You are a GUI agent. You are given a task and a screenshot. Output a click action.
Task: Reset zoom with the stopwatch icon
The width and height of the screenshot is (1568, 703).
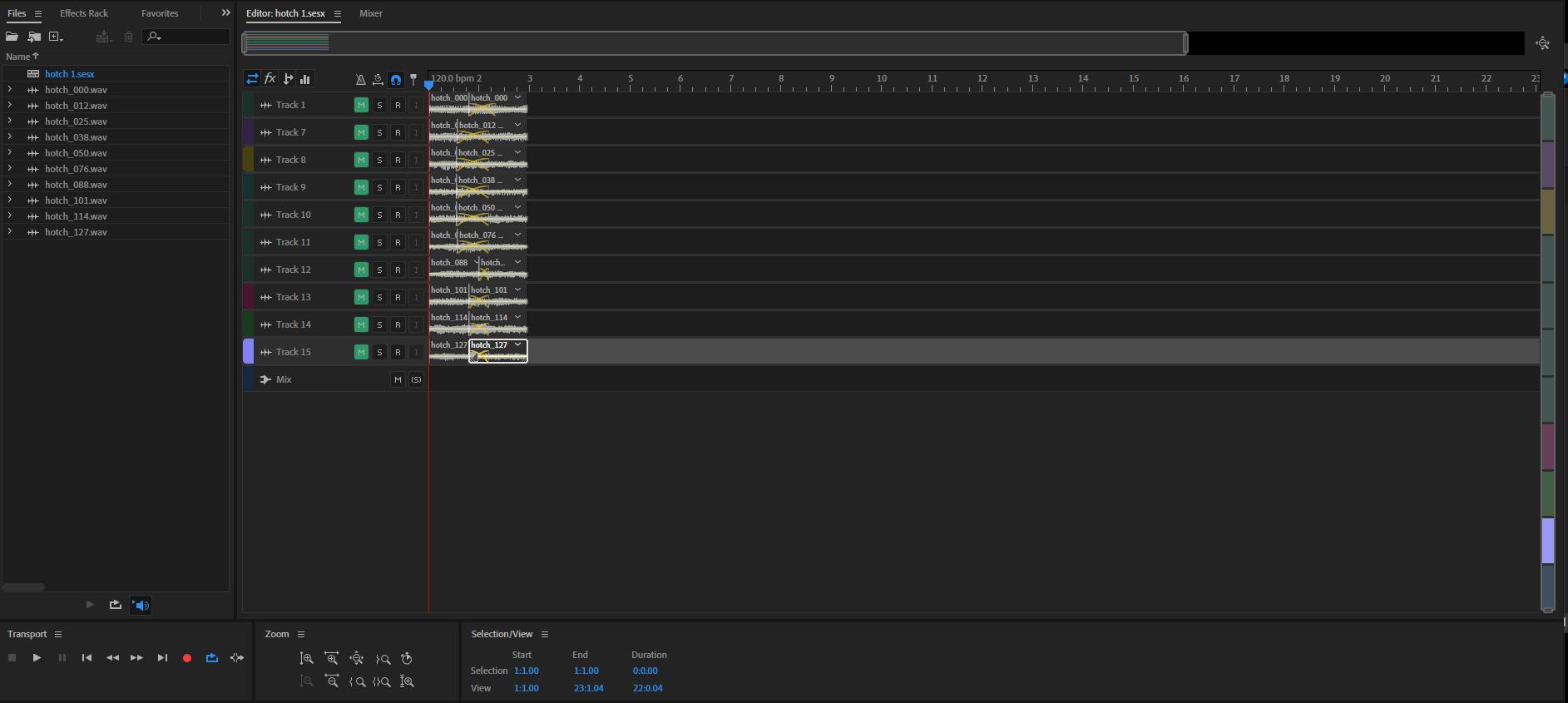coord(407,659)
